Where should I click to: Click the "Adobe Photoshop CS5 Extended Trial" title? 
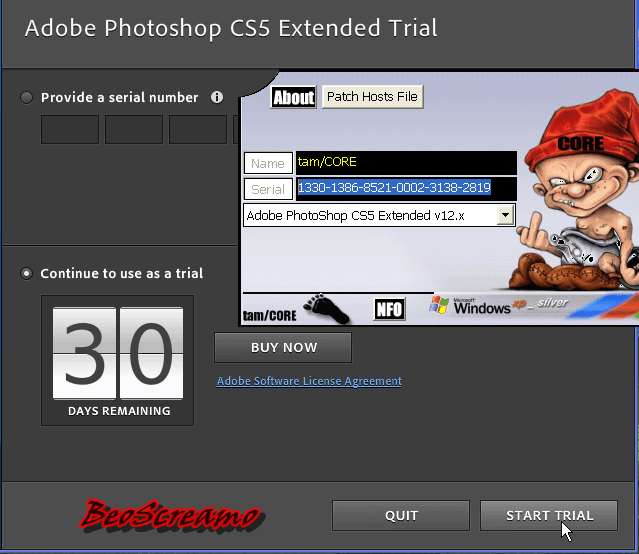click(231, 28)
